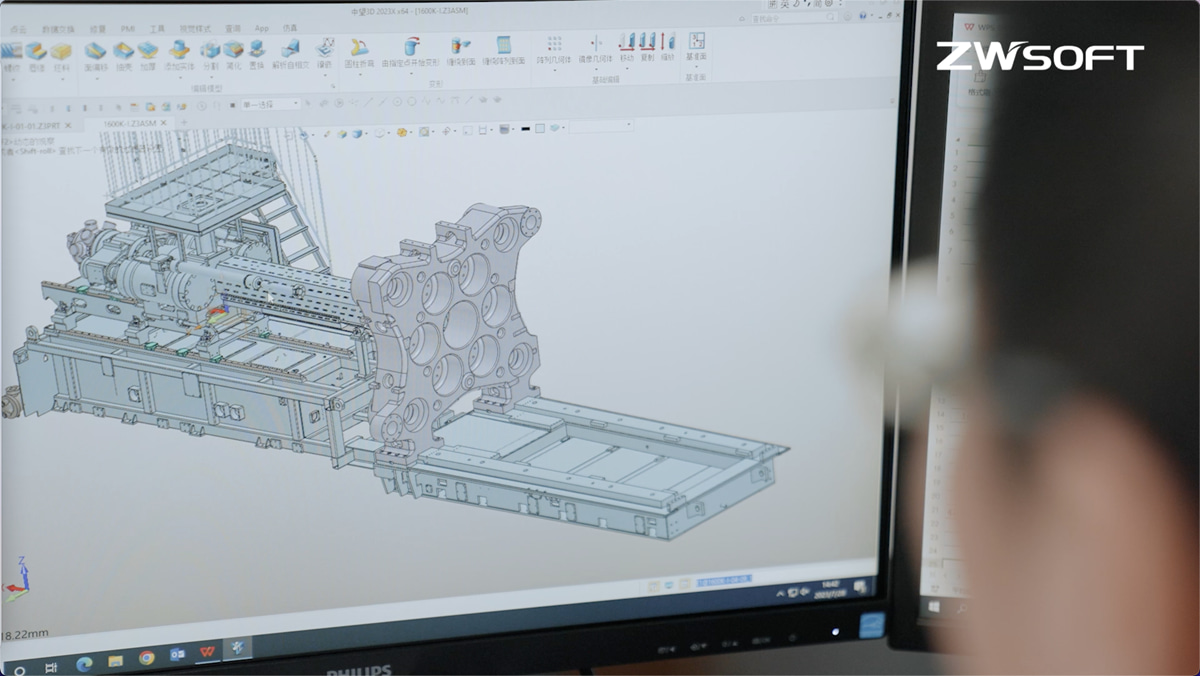Viewport: 1200px width, 676px height.
Task: Open the 查询 ribbon tab
Action: [x=233, y=27]
